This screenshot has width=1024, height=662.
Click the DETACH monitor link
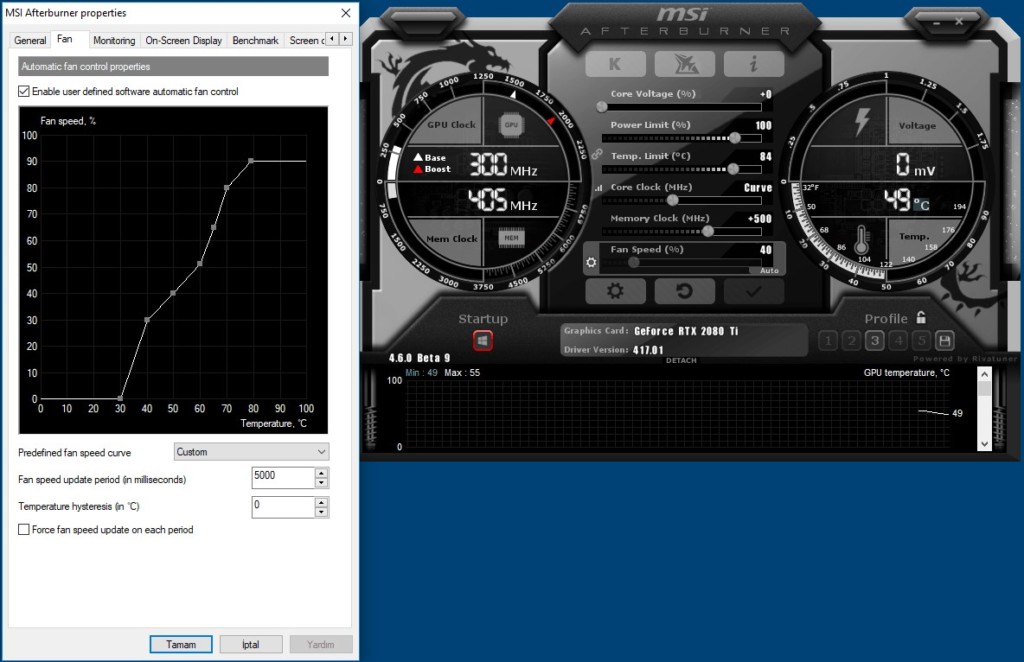click(x=681, y=360)
